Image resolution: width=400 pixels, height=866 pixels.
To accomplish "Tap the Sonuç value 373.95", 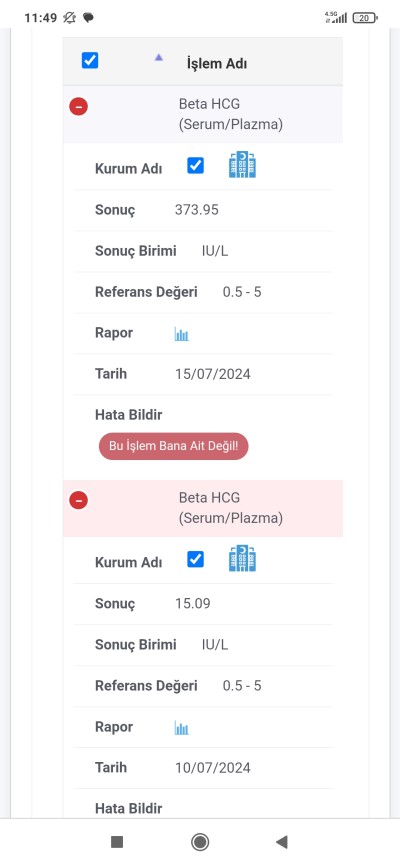I will click(197, 210).
